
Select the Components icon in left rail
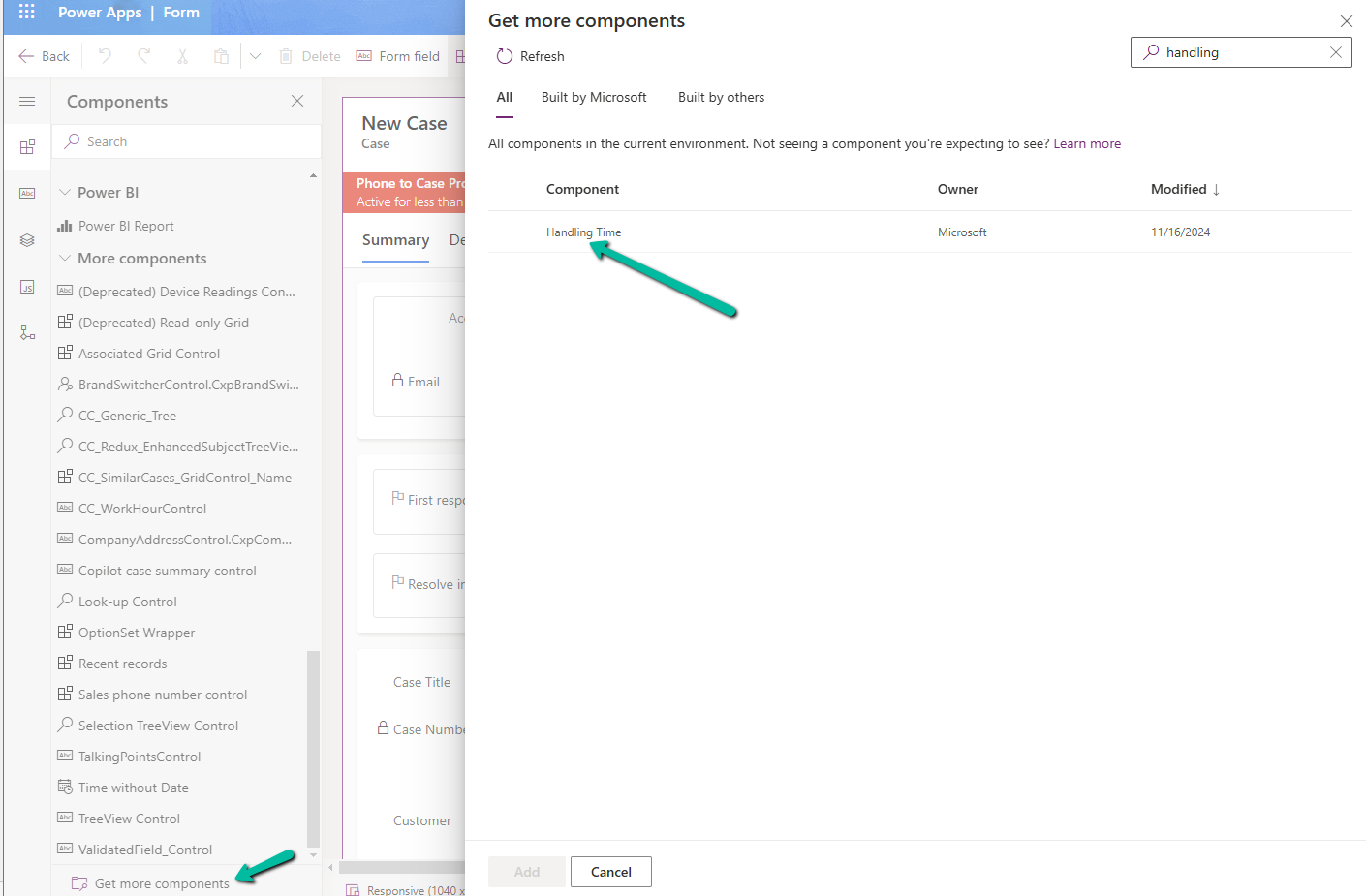27,147
